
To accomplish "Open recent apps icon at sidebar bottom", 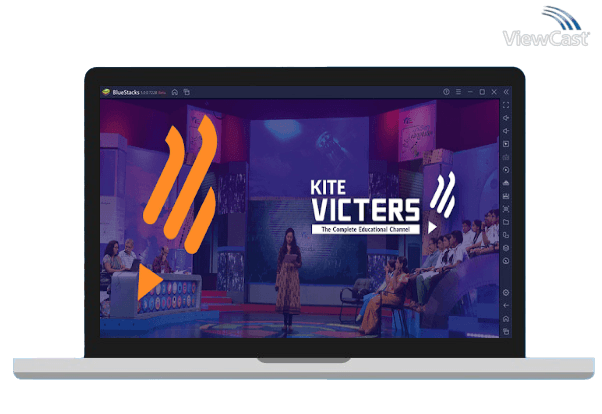I will coord(506,331).
